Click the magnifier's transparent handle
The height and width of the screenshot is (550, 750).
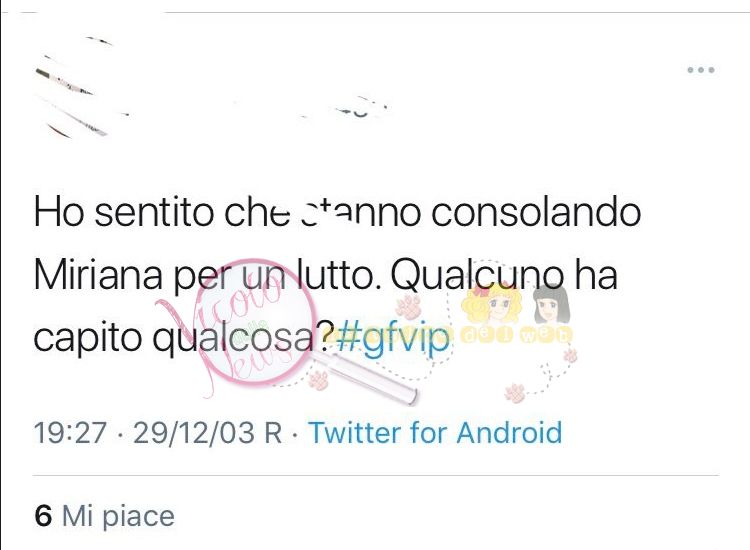[x=366, y=378]
